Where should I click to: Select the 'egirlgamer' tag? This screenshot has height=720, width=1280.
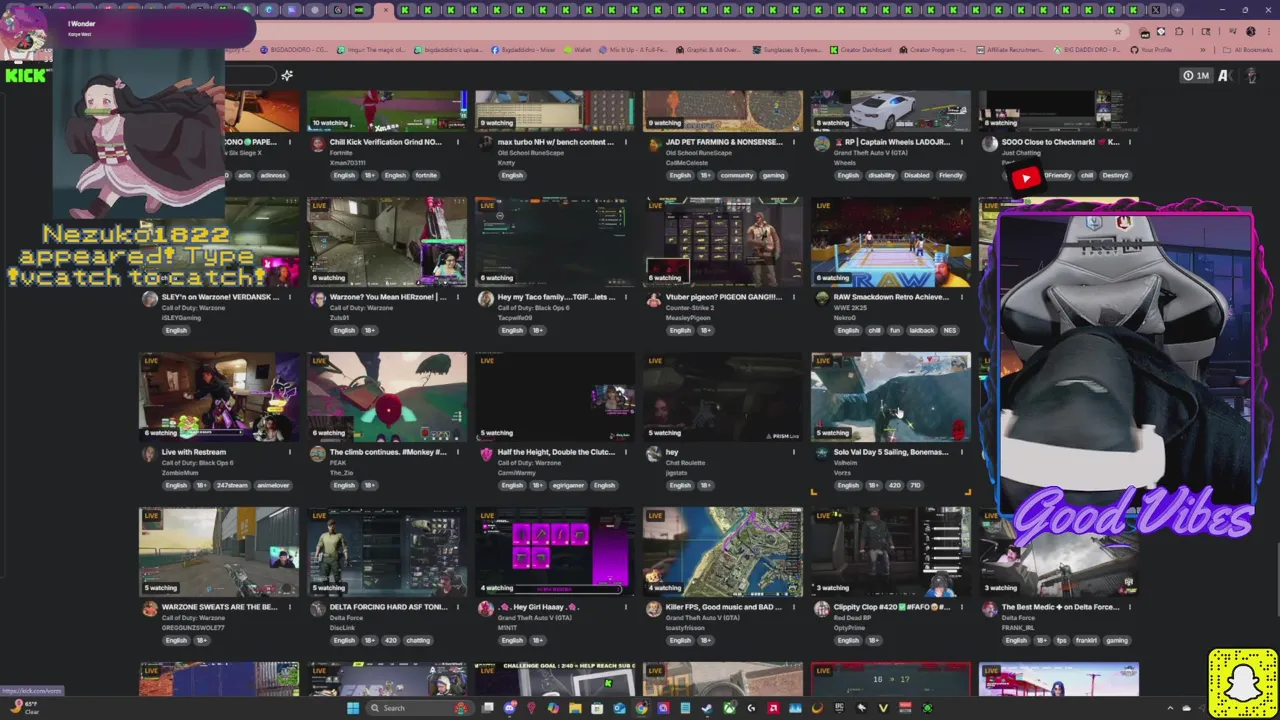(x=567, y=485)
